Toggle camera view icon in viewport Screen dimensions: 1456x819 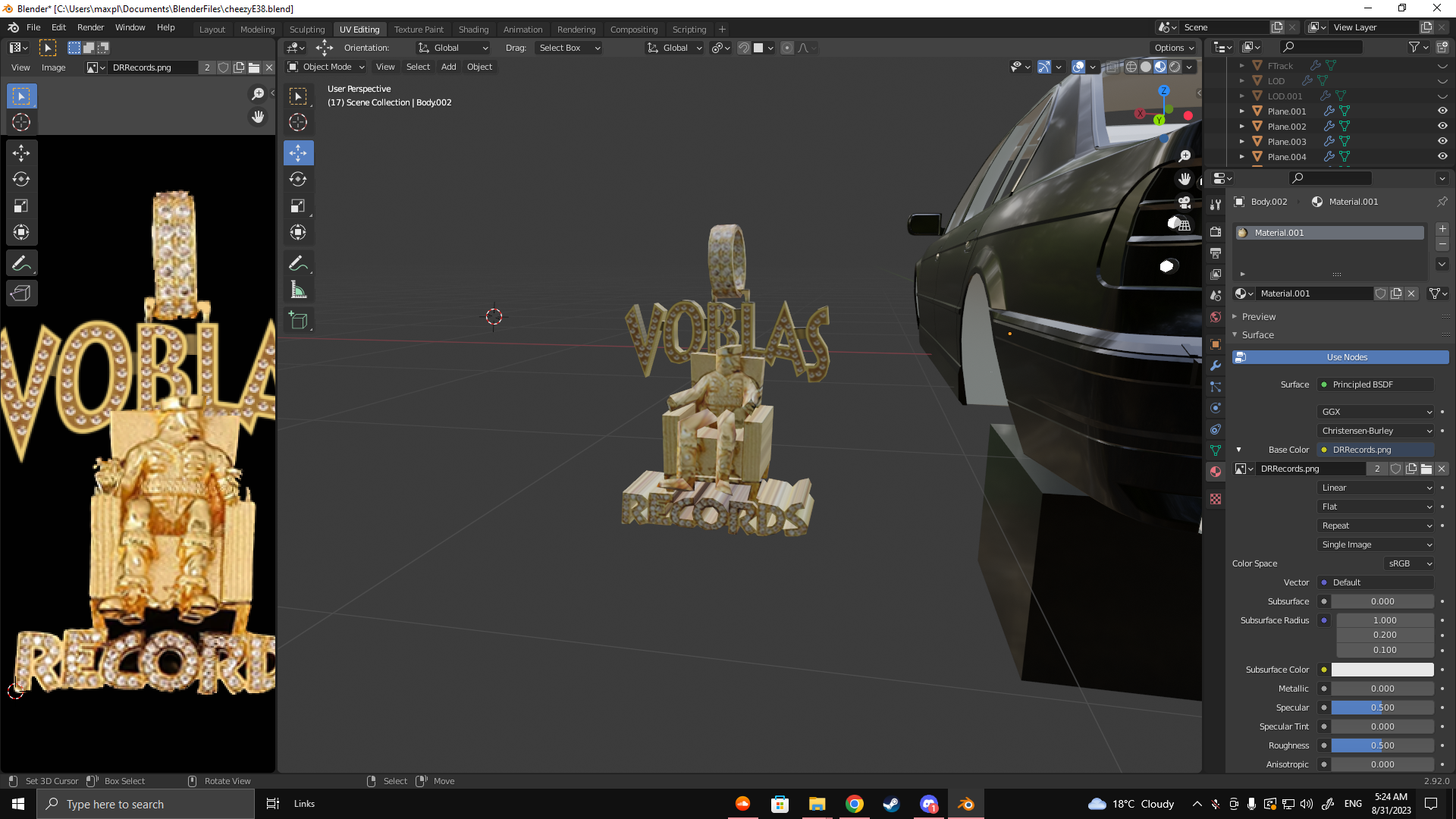tap(1185, 202)
